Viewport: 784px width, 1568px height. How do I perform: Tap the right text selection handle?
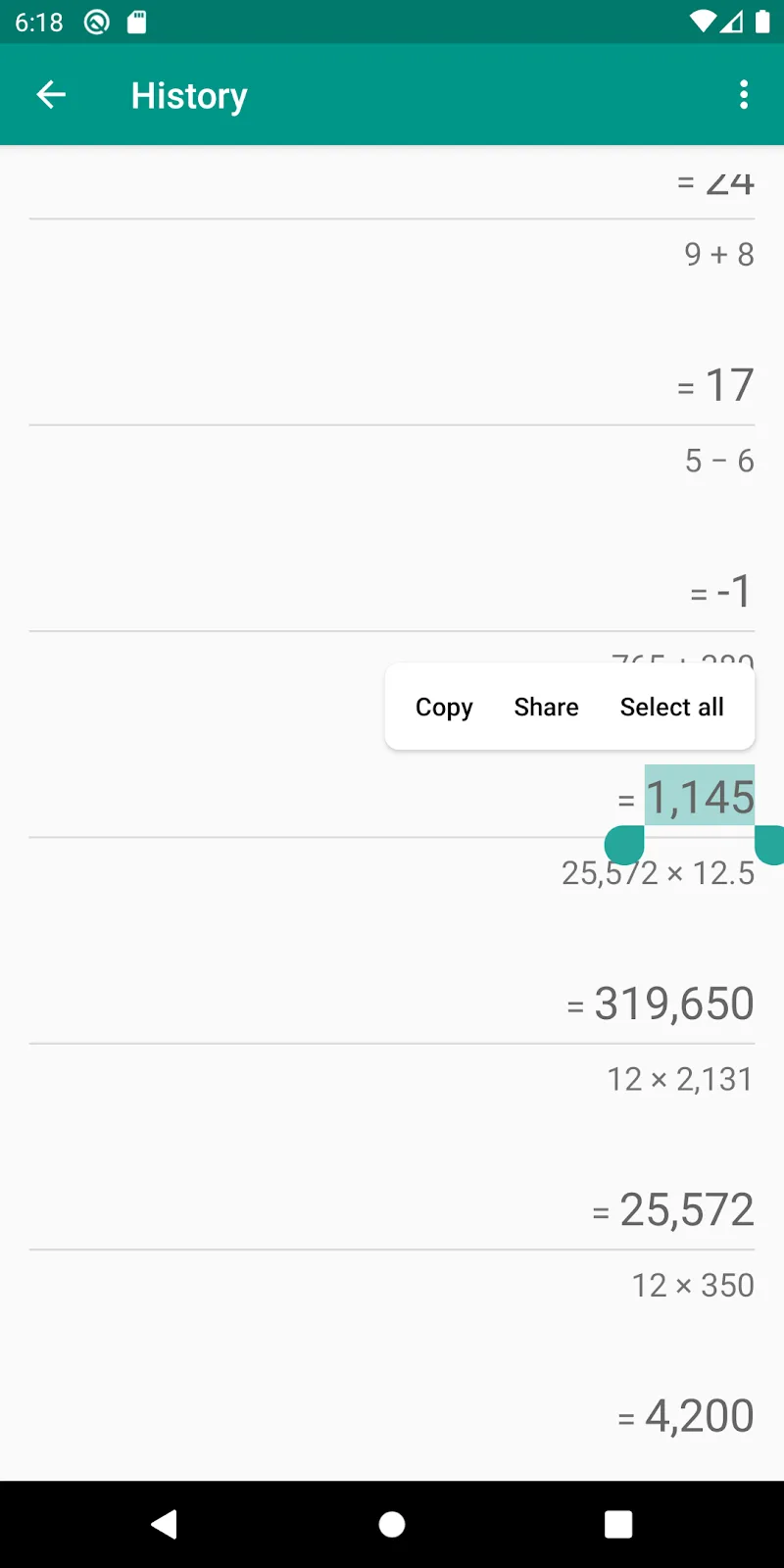770,845
